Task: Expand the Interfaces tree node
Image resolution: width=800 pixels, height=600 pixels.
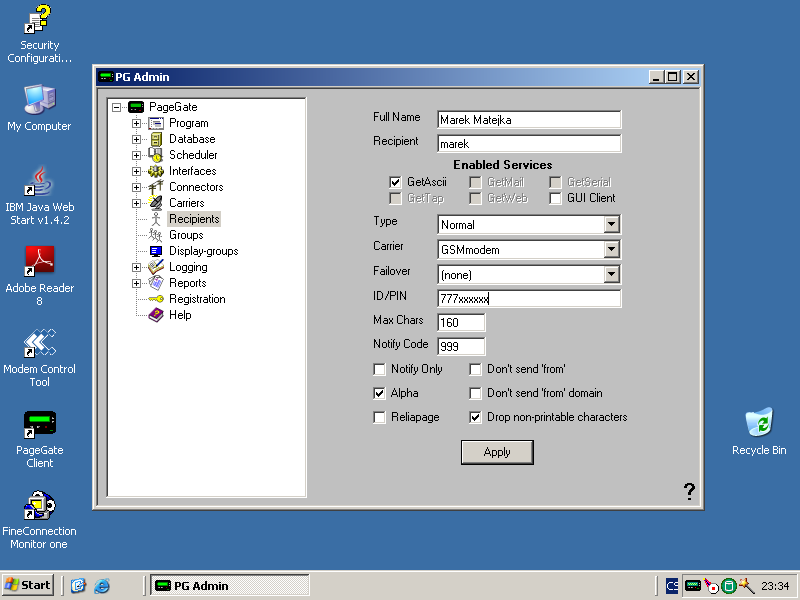Action: point(136,171)
